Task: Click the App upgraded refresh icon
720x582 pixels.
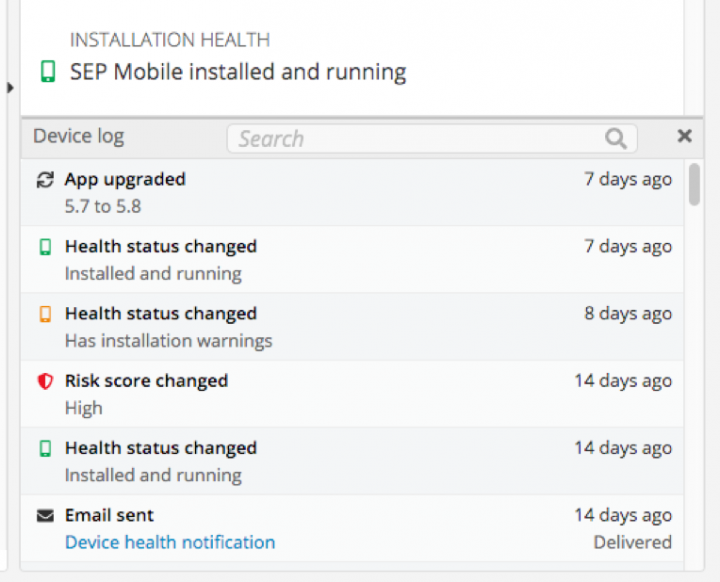Action: pos(45,180)
